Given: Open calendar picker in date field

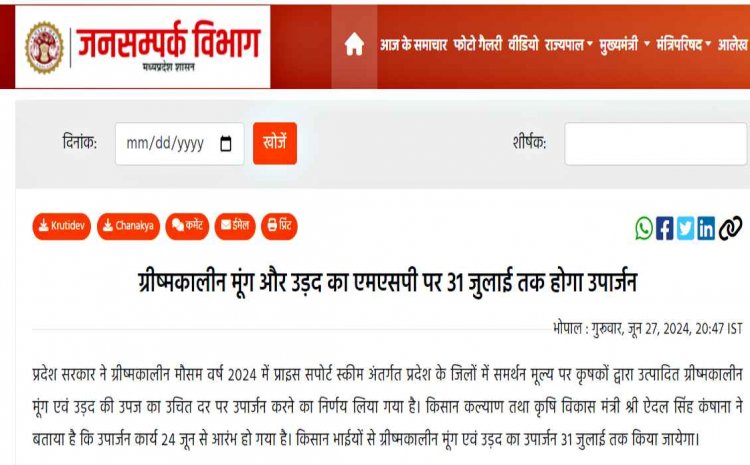Looking at the screenshot, I should pos(226,144).
